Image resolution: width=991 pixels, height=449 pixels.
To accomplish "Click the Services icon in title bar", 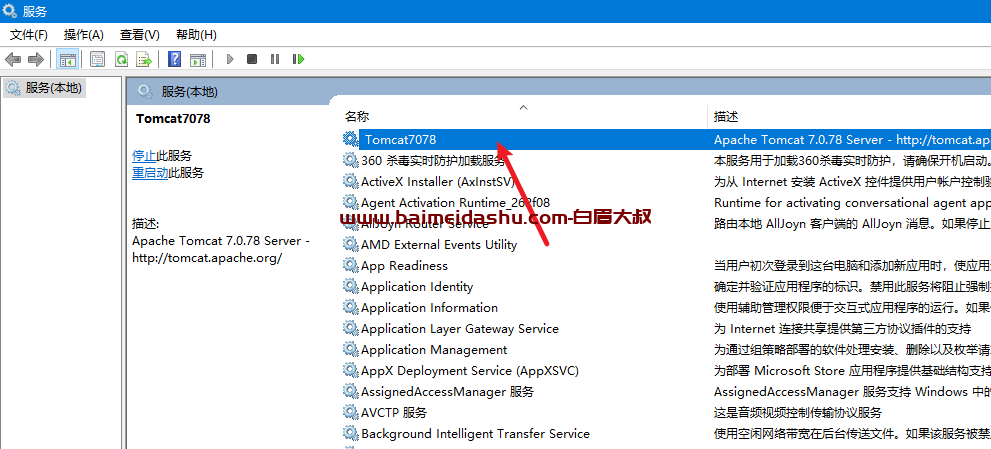I will coord(10,11).
